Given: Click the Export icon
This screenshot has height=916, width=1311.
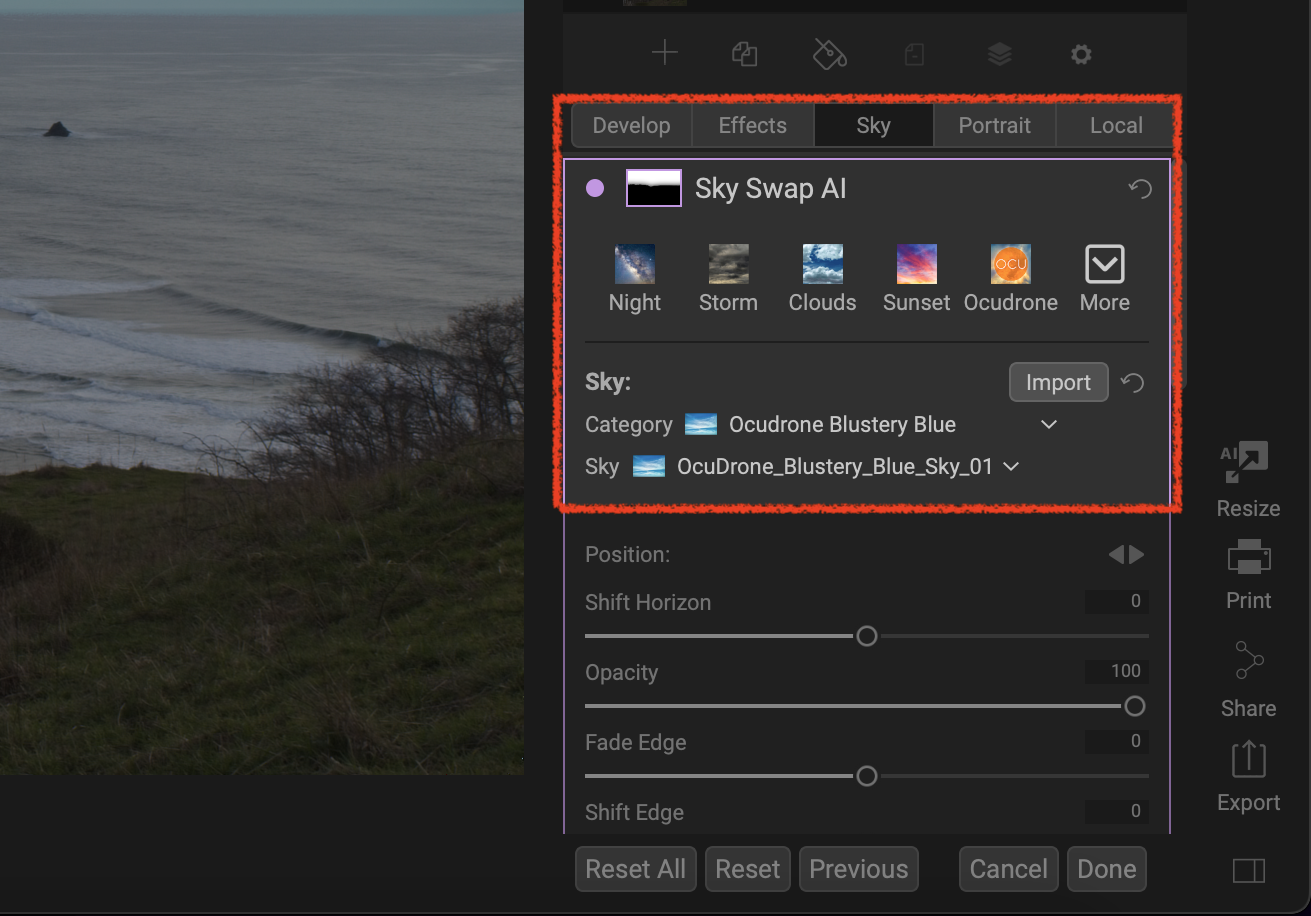Looking at the screenshot, I should [1248, 760].
